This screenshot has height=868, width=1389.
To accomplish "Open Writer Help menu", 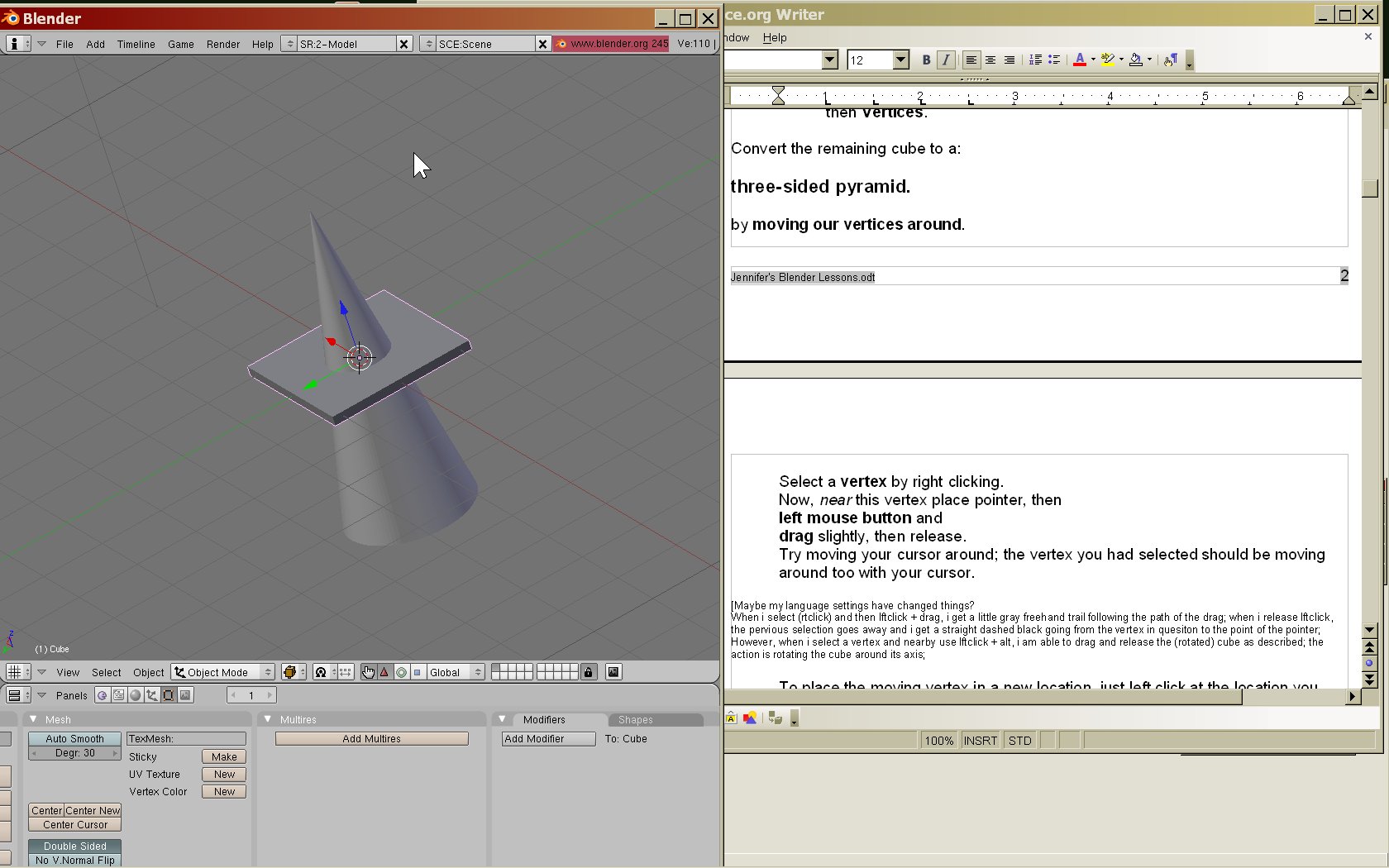I will click(775, 37).
